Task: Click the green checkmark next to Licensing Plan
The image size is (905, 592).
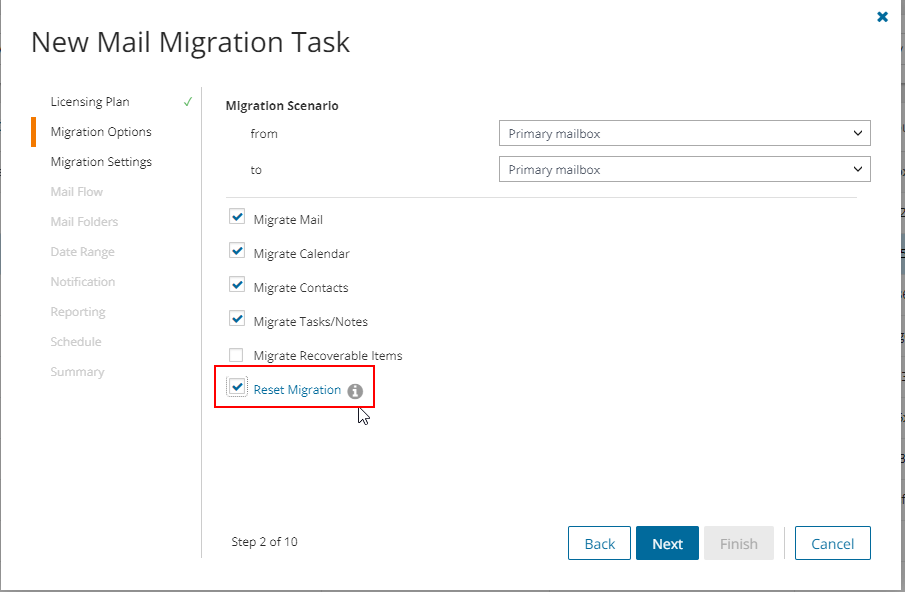Action: 188,102
